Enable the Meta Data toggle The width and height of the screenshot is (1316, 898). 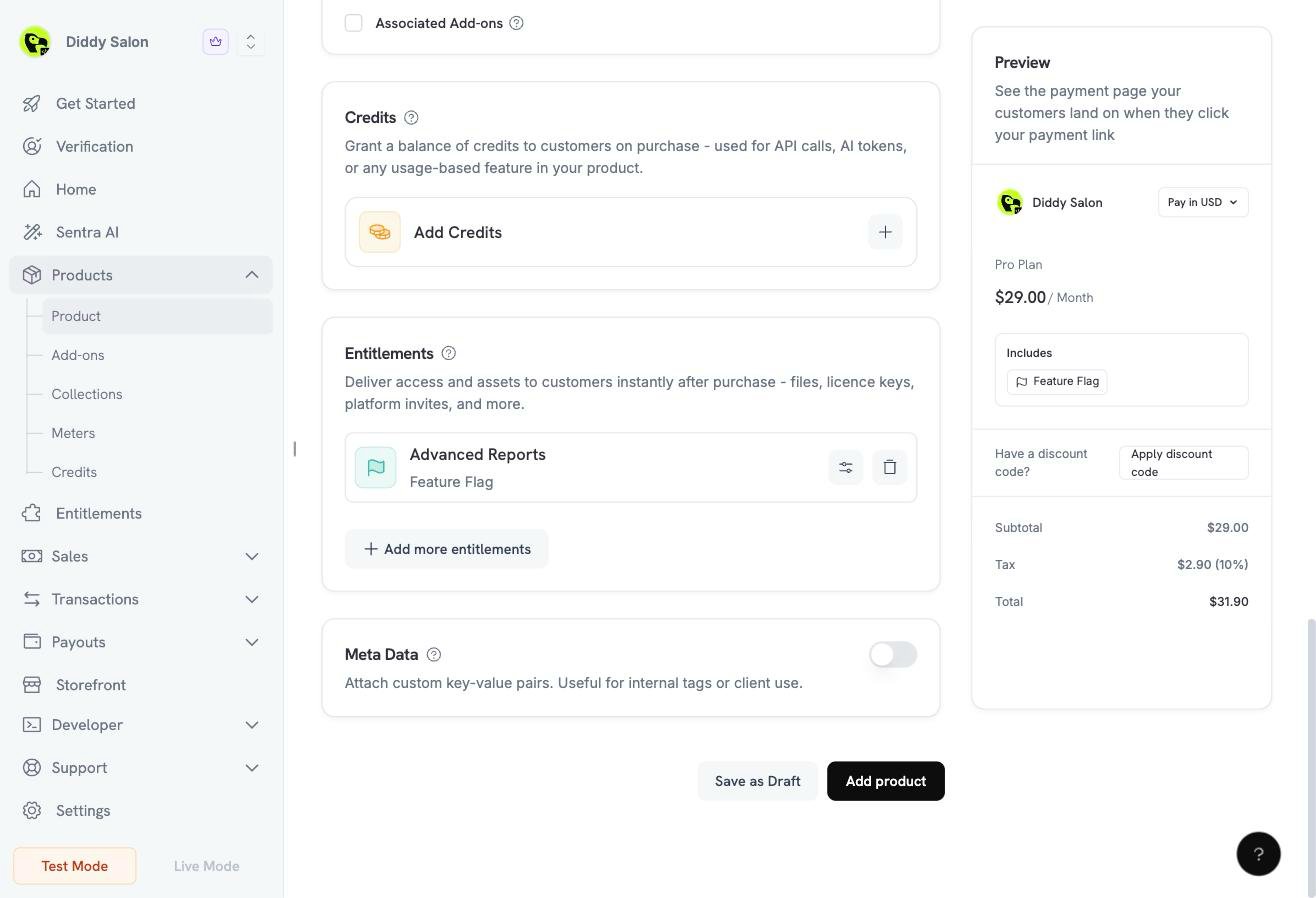click(893, 655)
